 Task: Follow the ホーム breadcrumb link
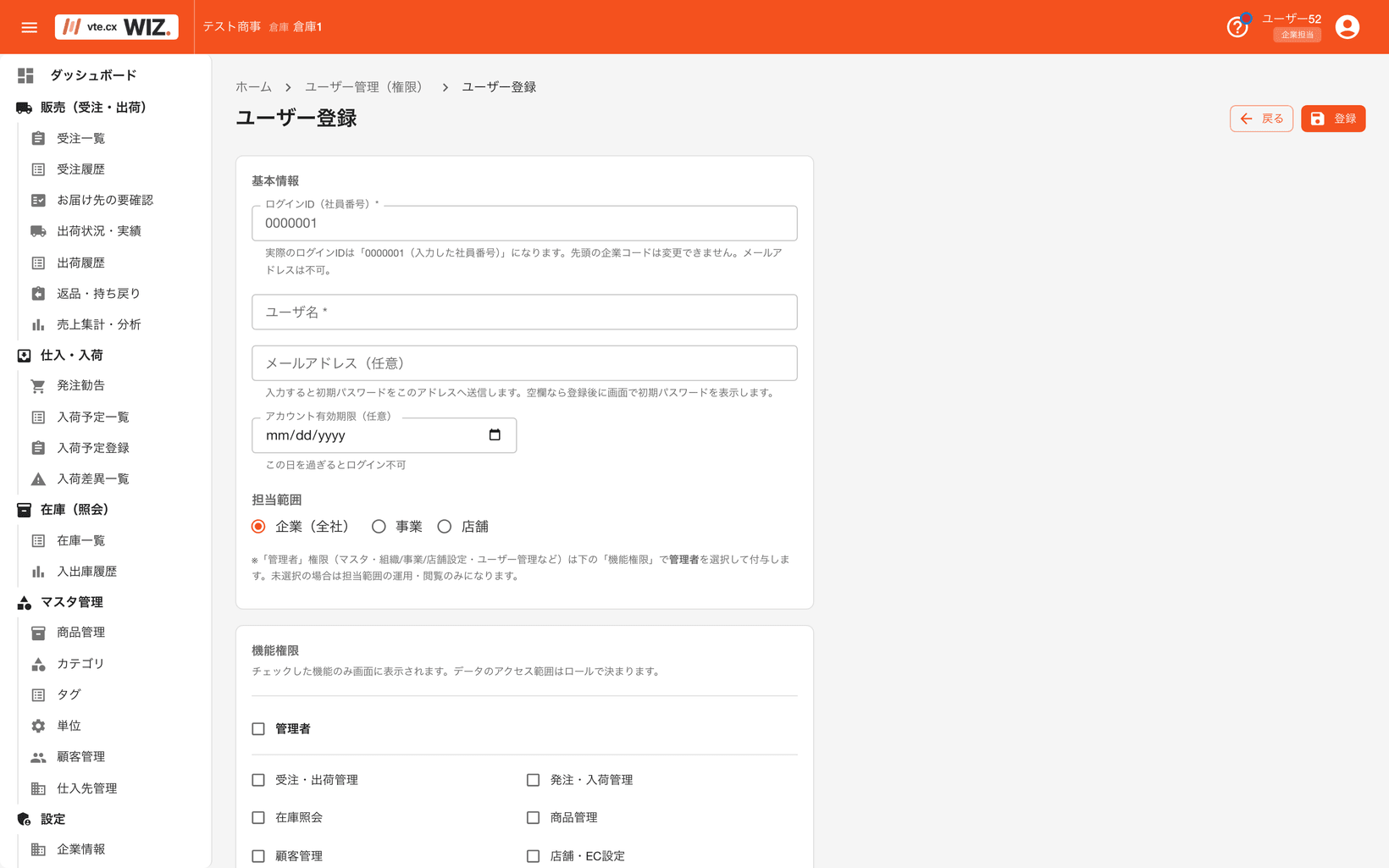point(253,87)
